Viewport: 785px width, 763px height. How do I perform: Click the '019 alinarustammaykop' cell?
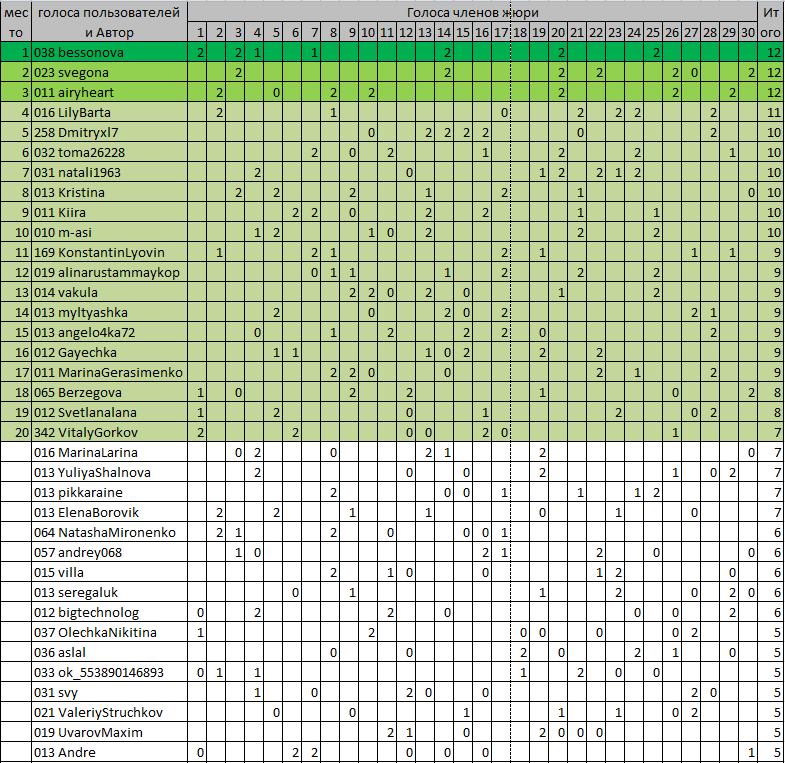pos(109,273)
